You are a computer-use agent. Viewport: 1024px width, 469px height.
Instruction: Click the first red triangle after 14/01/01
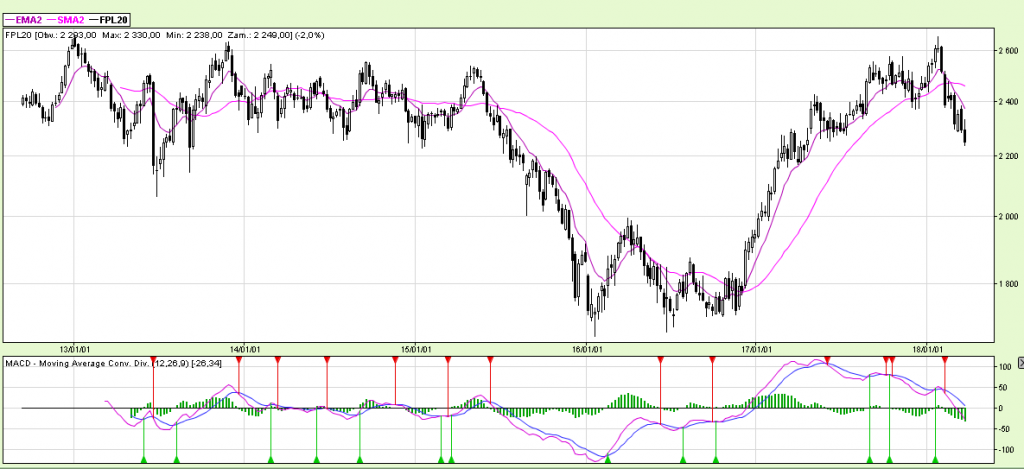point(278,359)
